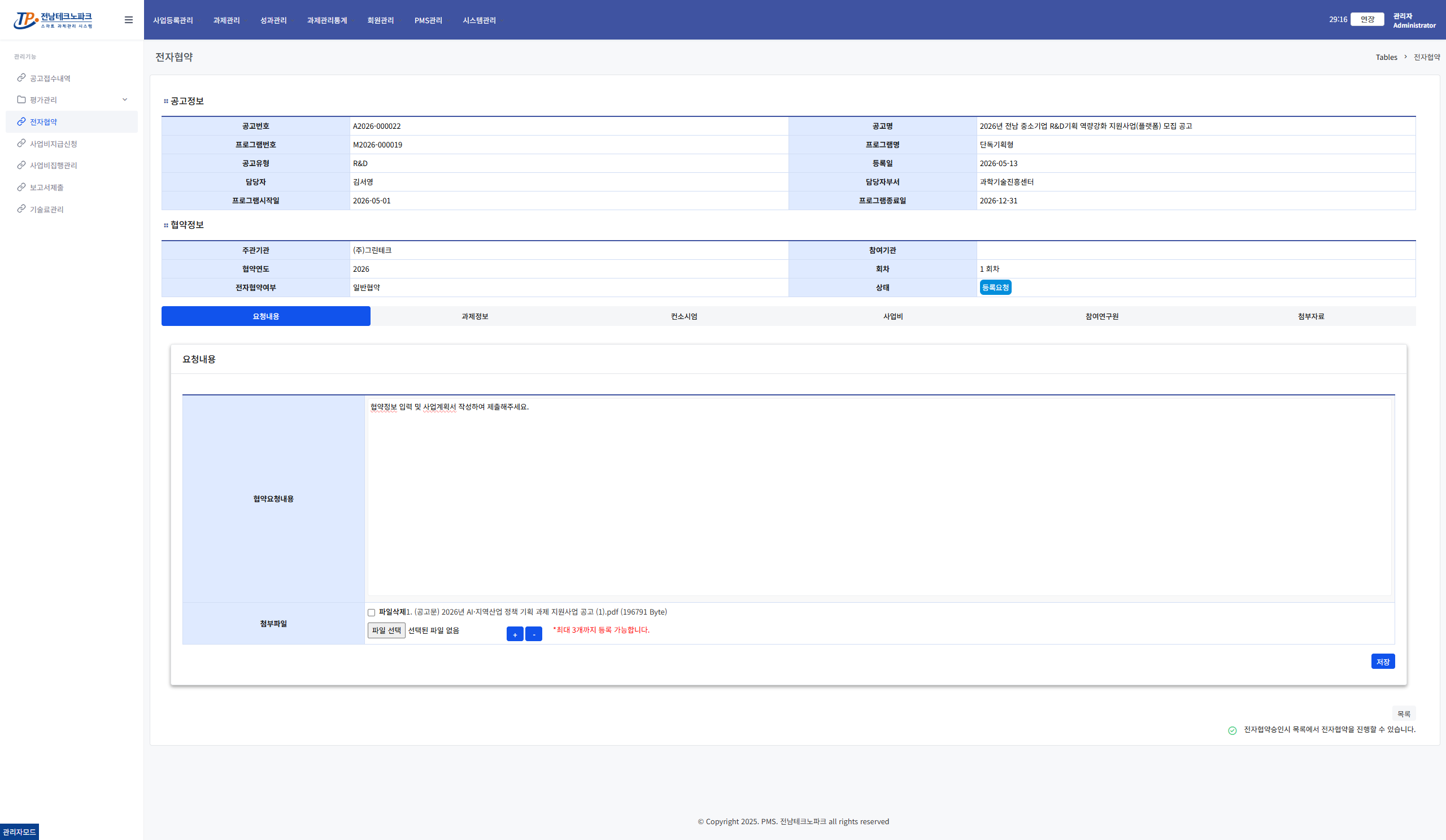Image resolution: width=1446 pixels, height=840 pixels.
Task: Open the 과제관리 top menu
Action: pyautogui.click(x=226, y=20)
